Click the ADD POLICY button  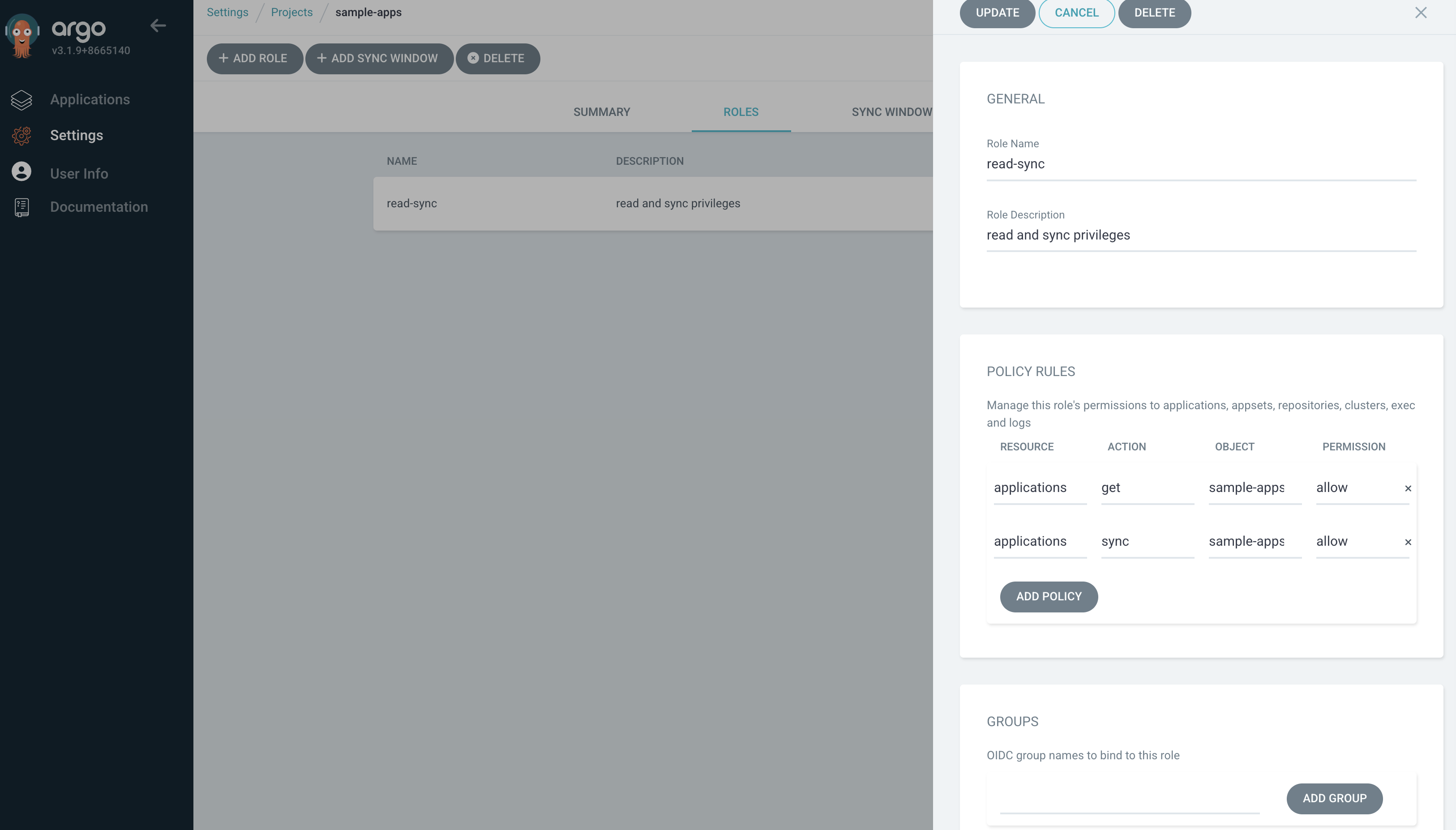pyautogui.click(x=1049, y=597)
